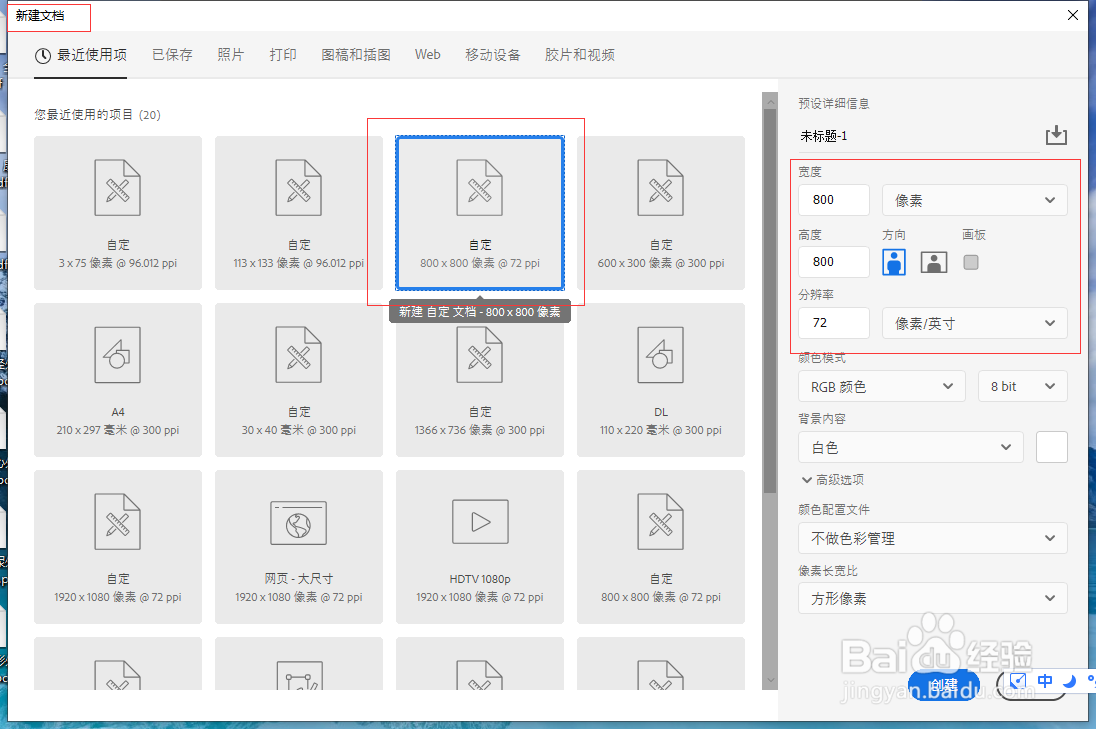Open the 网页 - 大尺寸 preset
Image resolution: width=1096 pixels, height=729 pixels.
(298, 546)
